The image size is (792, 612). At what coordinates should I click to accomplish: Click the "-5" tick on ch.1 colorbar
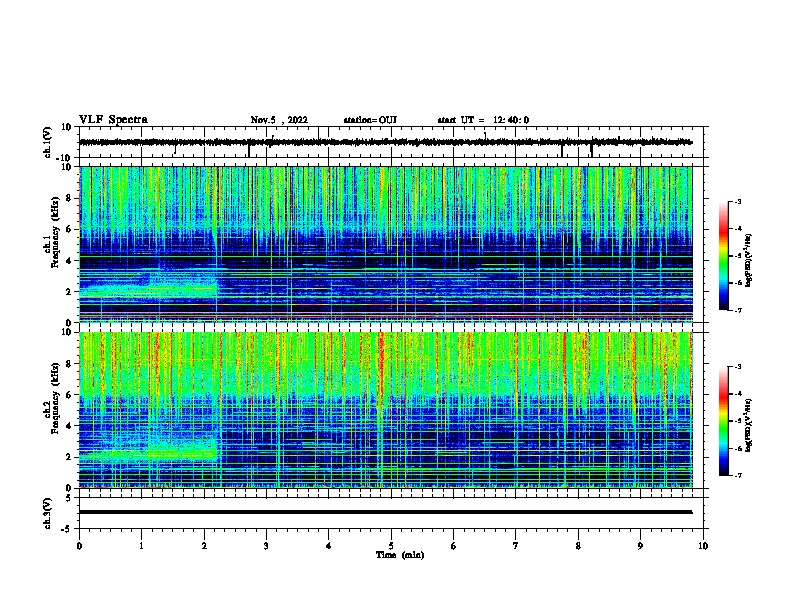coord(737,256)
